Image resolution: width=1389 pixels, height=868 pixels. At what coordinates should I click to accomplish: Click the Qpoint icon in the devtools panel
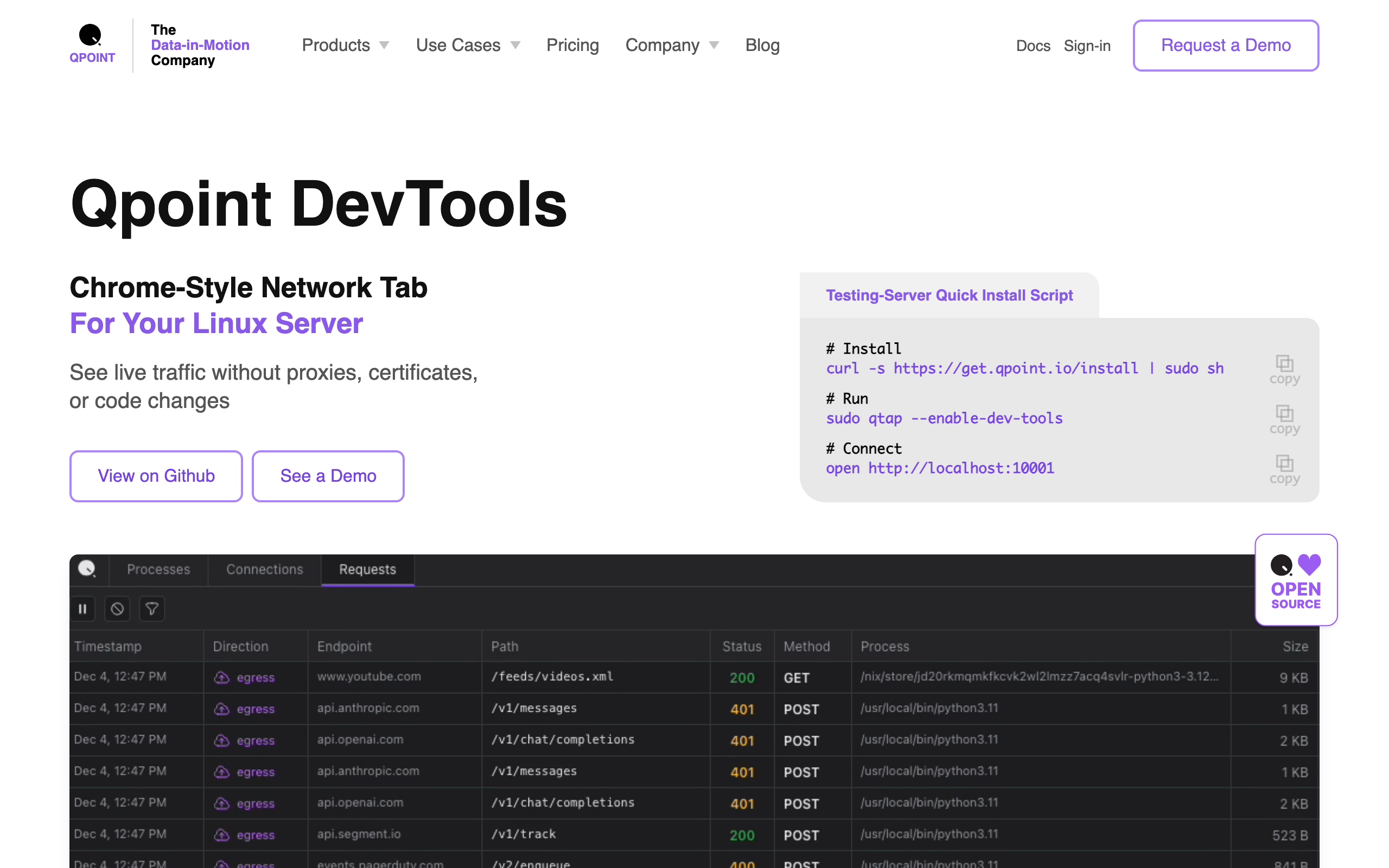87,569
